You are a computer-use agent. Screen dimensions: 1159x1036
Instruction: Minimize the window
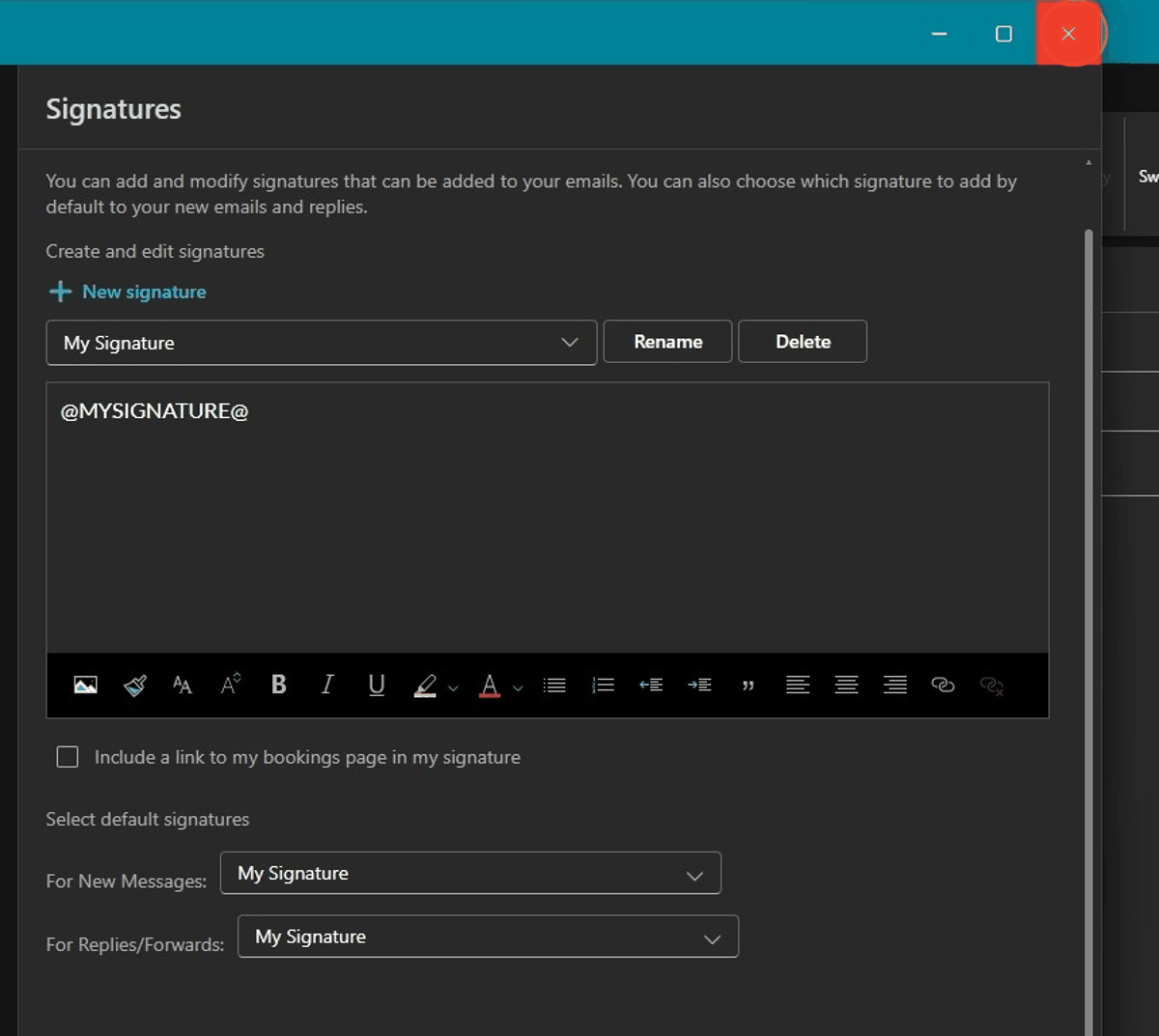point(939,34)
